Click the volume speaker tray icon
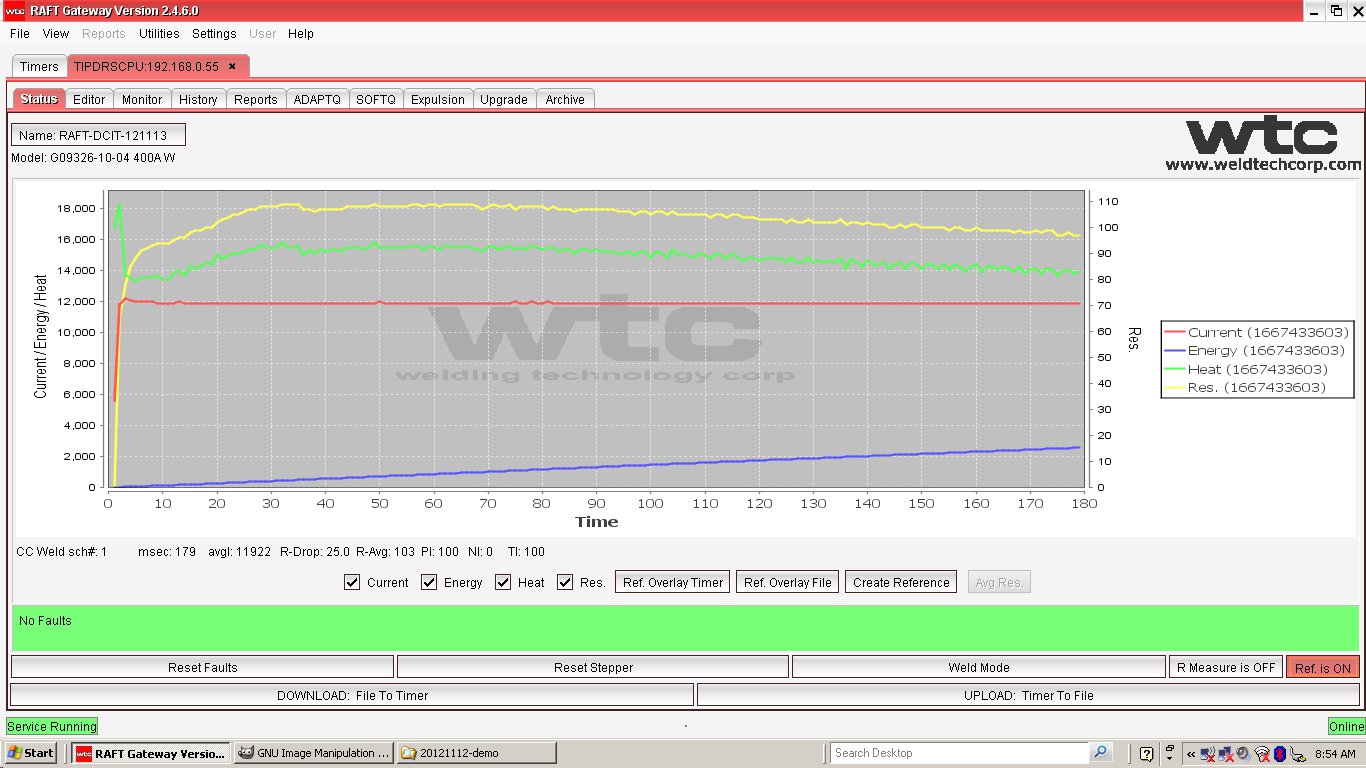Image resolution: width=1366 pixels, height=768 pixels. pyautogui.click(x=1244, y=753)
